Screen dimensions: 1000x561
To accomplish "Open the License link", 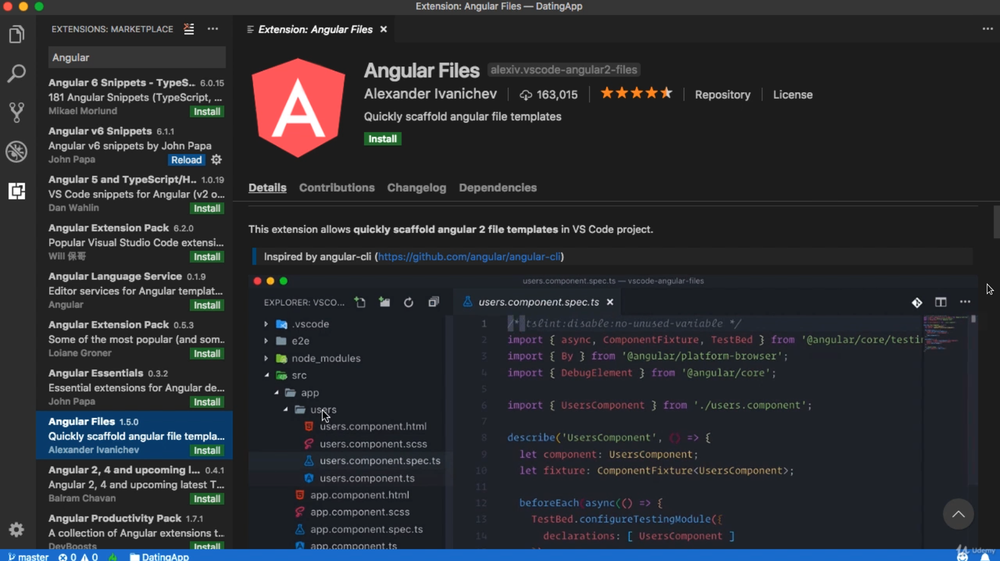I will click(793, 94).
